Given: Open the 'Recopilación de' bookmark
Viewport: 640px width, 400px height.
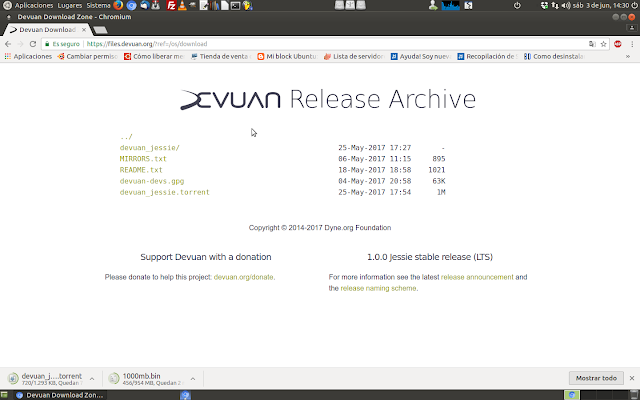Looking at the screenshot, I should tap(487, 56).
